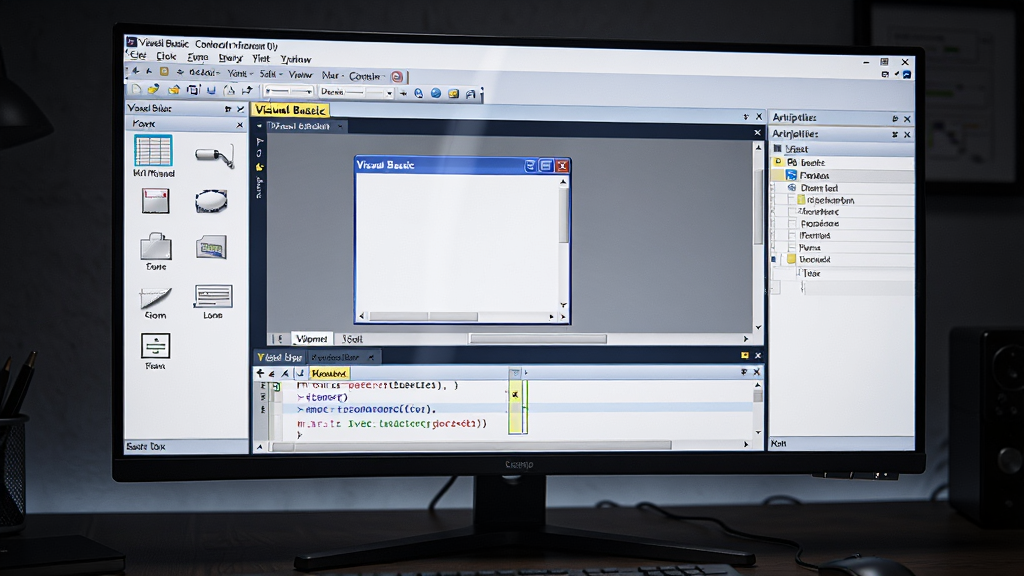
Task: Click the yellow highlighted 'Hoaobrd' button
Action: click(x=329, y=373)
